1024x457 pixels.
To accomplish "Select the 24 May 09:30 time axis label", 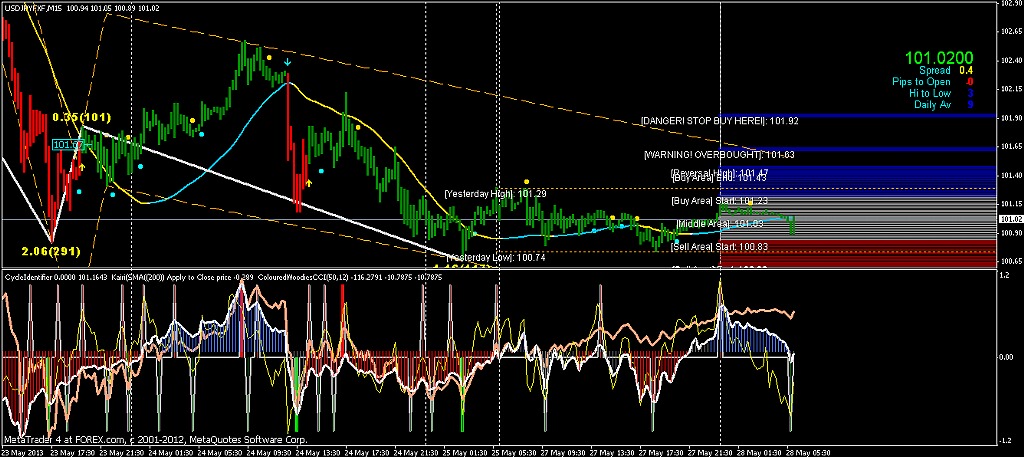I will click(x=271, y=451).
